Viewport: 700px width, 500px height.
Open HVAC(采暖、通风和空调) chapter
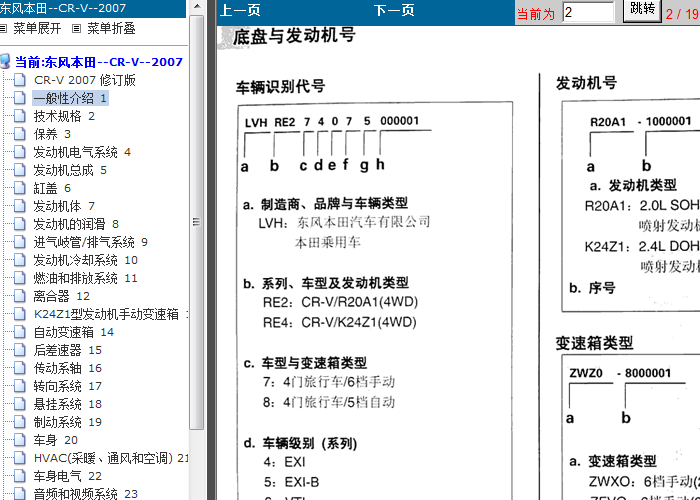[111, 458]
